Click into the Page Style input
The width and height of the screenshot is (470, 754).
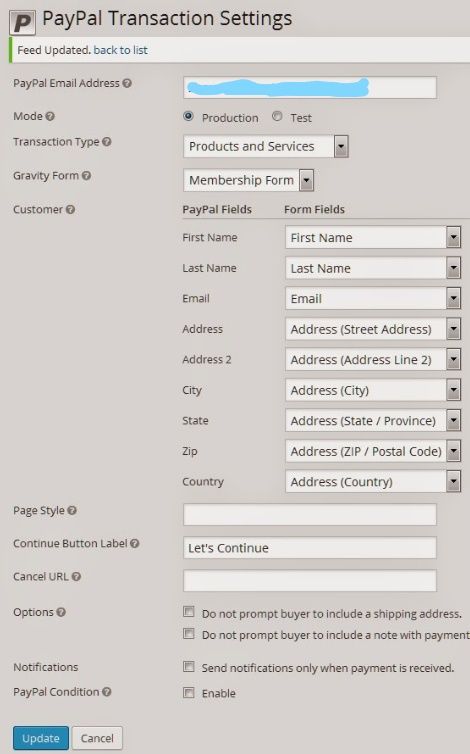point(310,515)
